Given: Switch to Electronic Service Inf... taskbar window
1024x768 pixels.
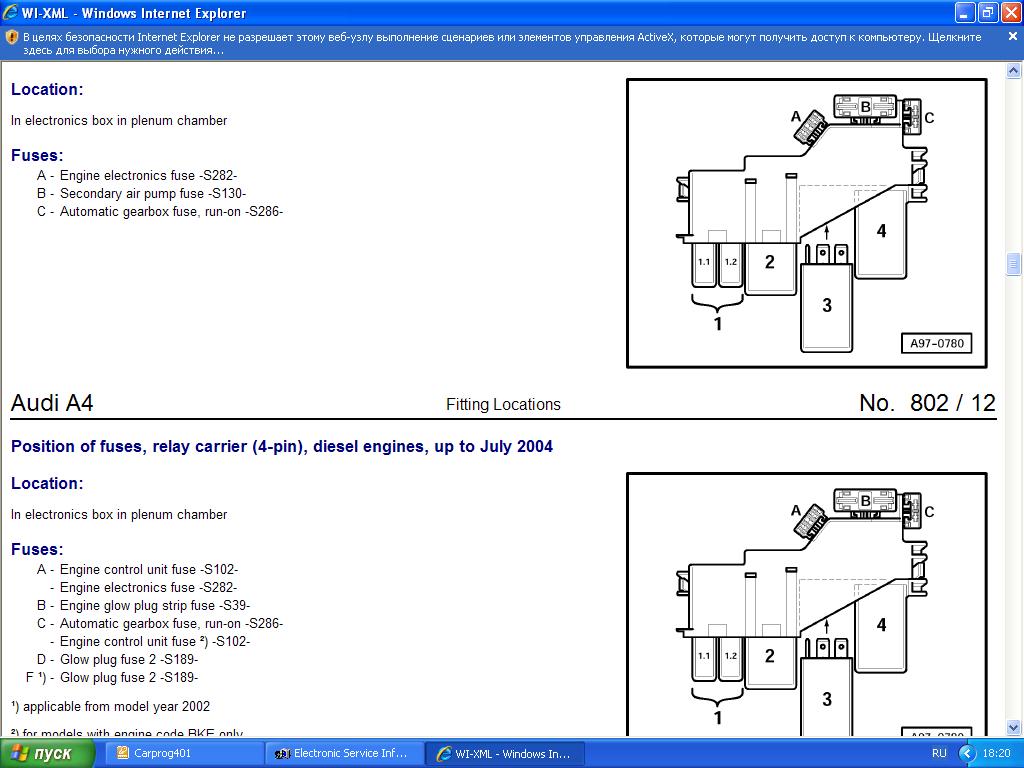Looking at the screenshot, I should click(x=344, y=754).
